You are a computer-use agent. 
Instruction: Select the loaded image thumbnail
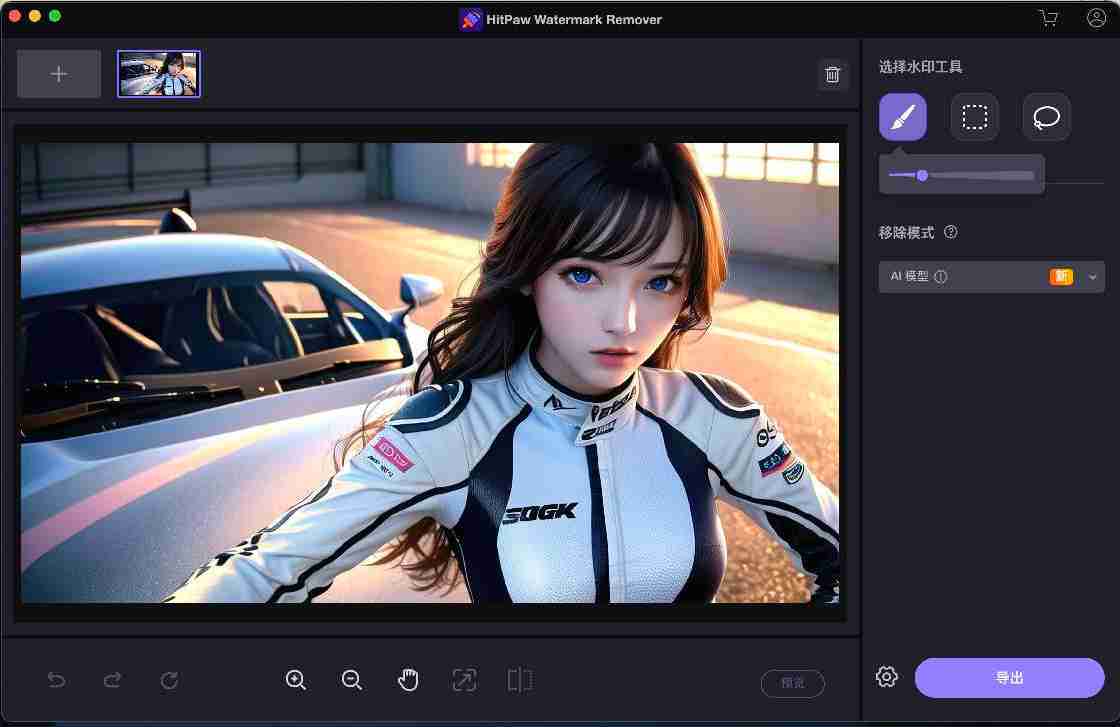159,74
